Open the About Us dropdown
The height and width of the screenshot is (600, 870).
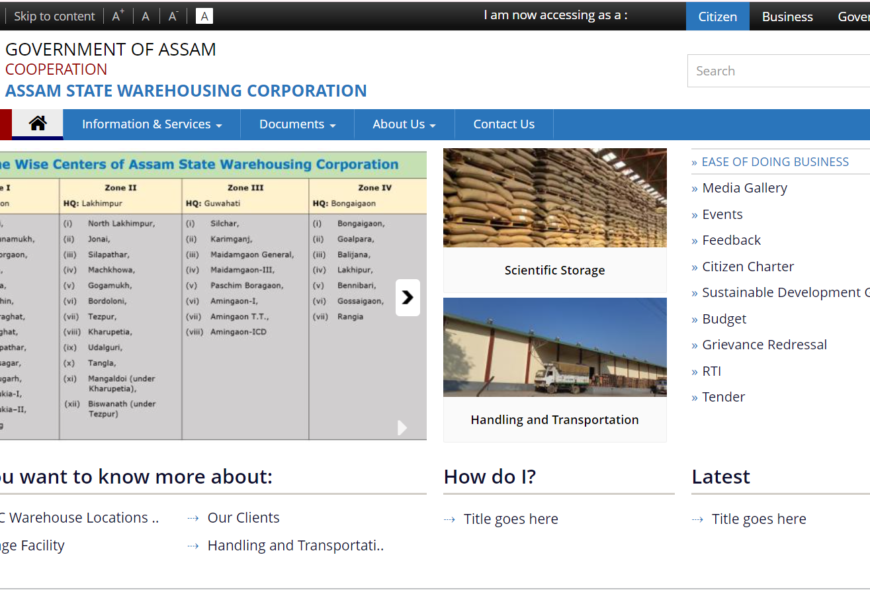click(404, 124)
